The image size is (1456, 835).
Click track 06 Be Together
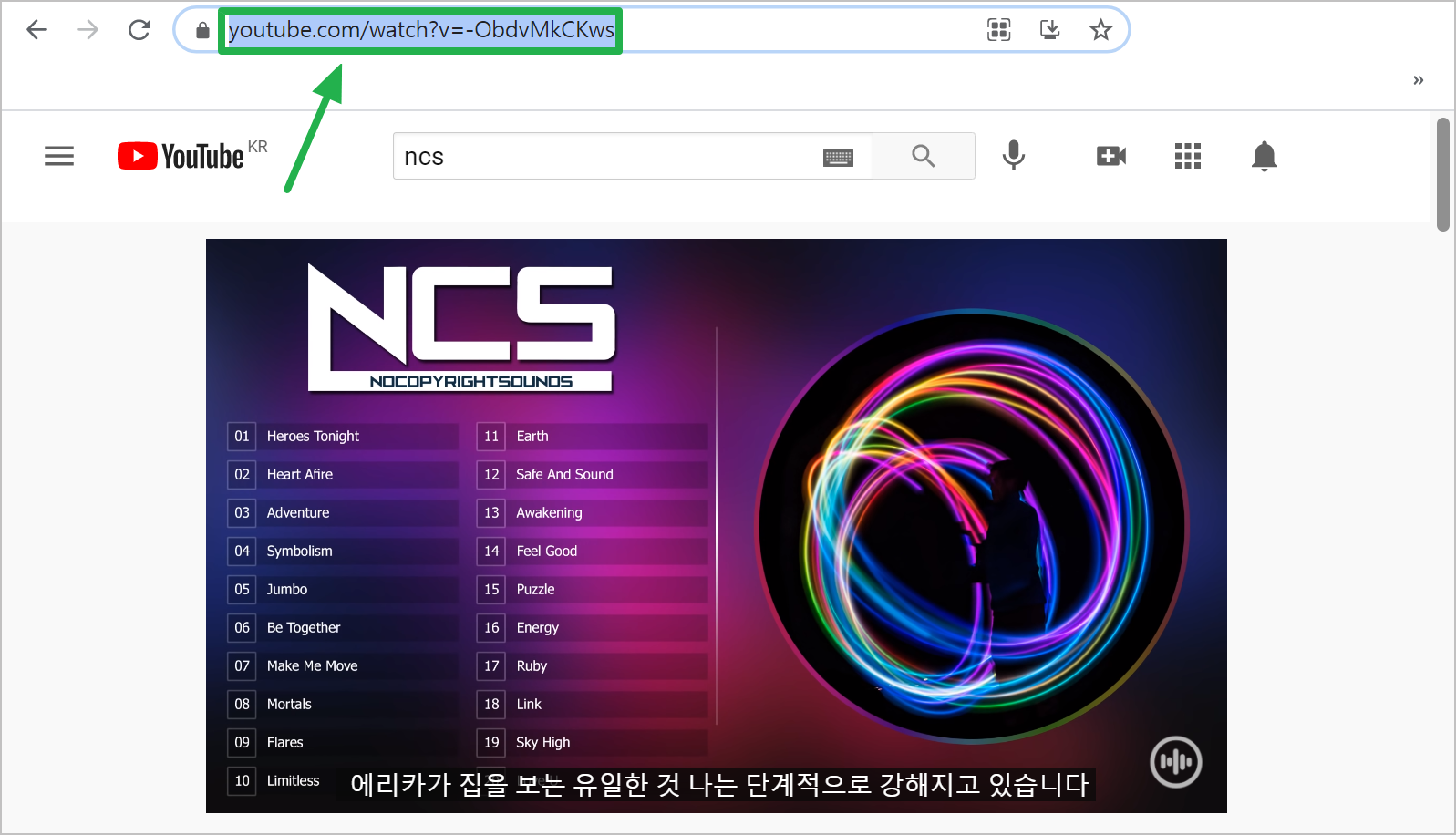click(343, 627)
